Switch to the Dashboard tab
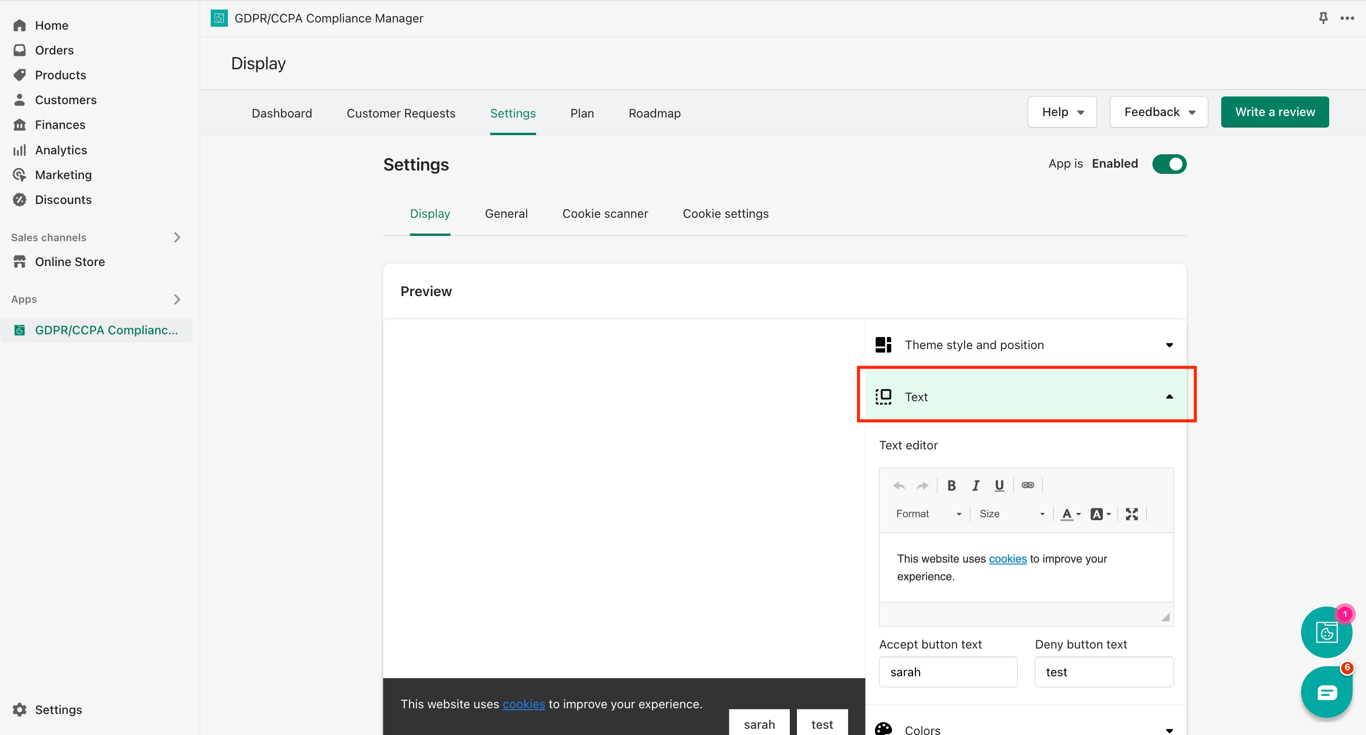This screenshot has height=735, width=1366. 282,113
